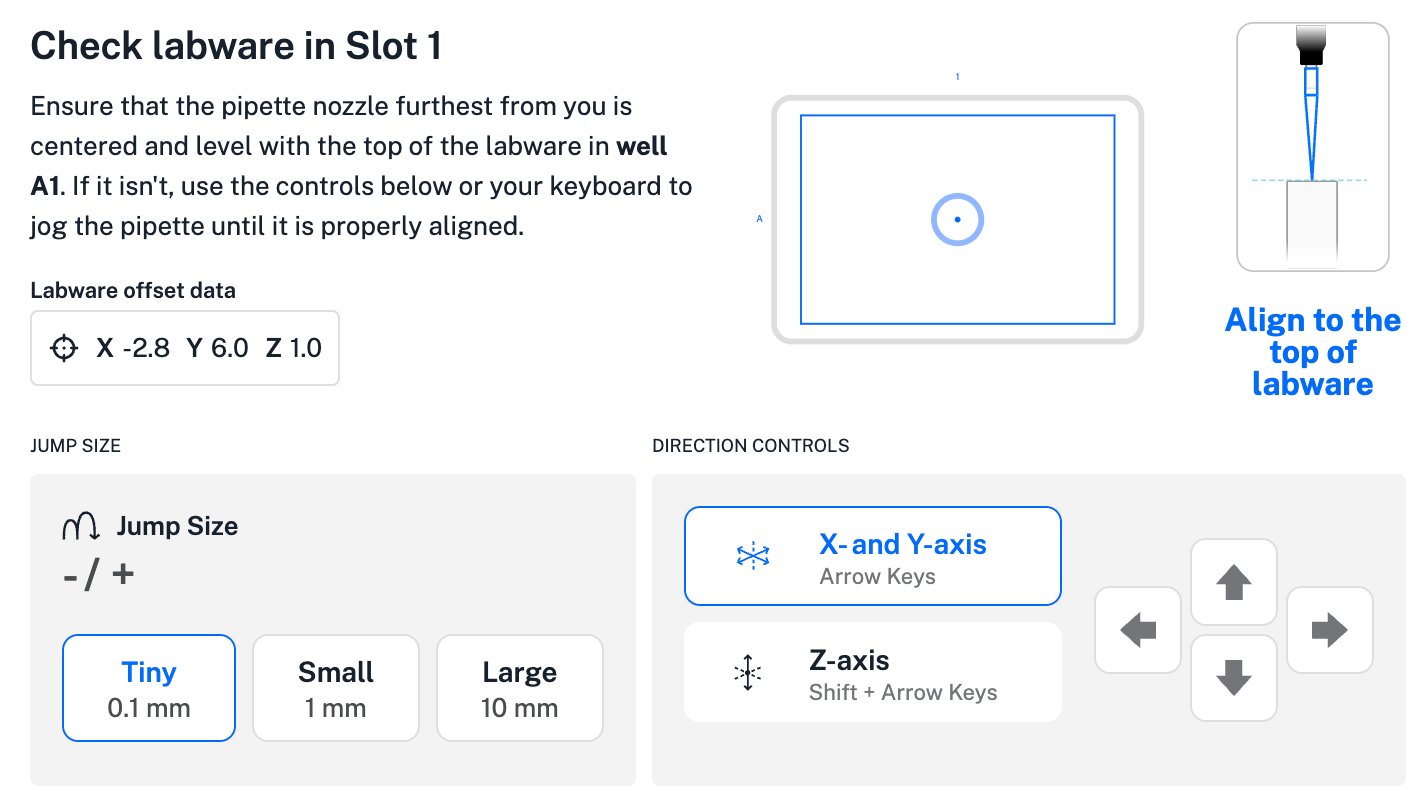Click the X- and Y-axis arrows icon
This screenshot has width=1424, height=808.
coord(751,556)
